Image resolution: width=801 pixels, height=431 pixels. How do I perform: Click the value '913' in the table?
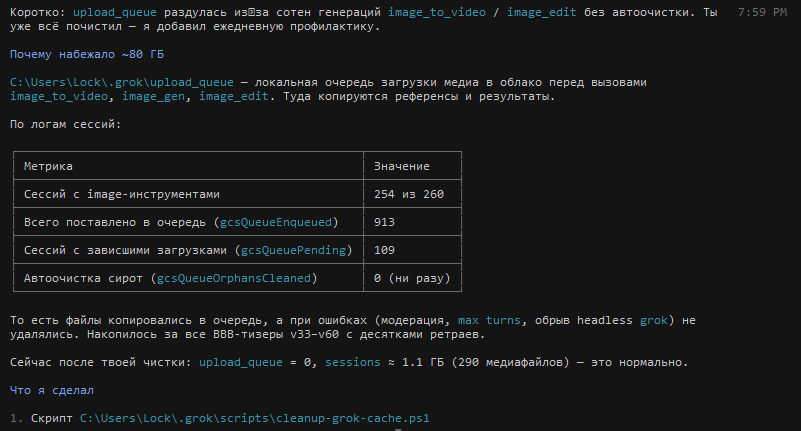[x=384, y=222]
